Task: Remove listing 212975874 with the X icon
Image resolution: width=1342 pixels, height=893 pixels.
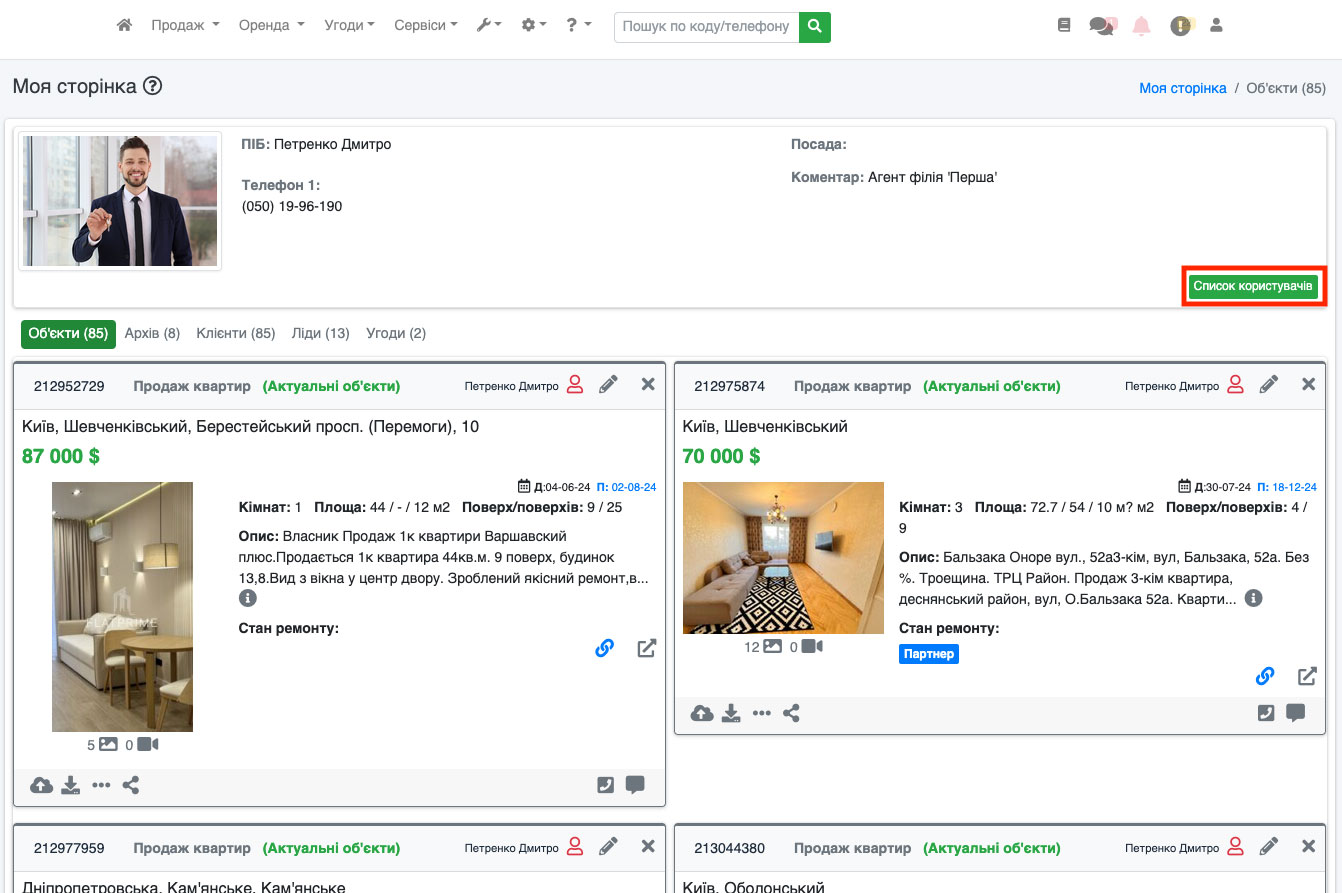Action: [1308, 385]
